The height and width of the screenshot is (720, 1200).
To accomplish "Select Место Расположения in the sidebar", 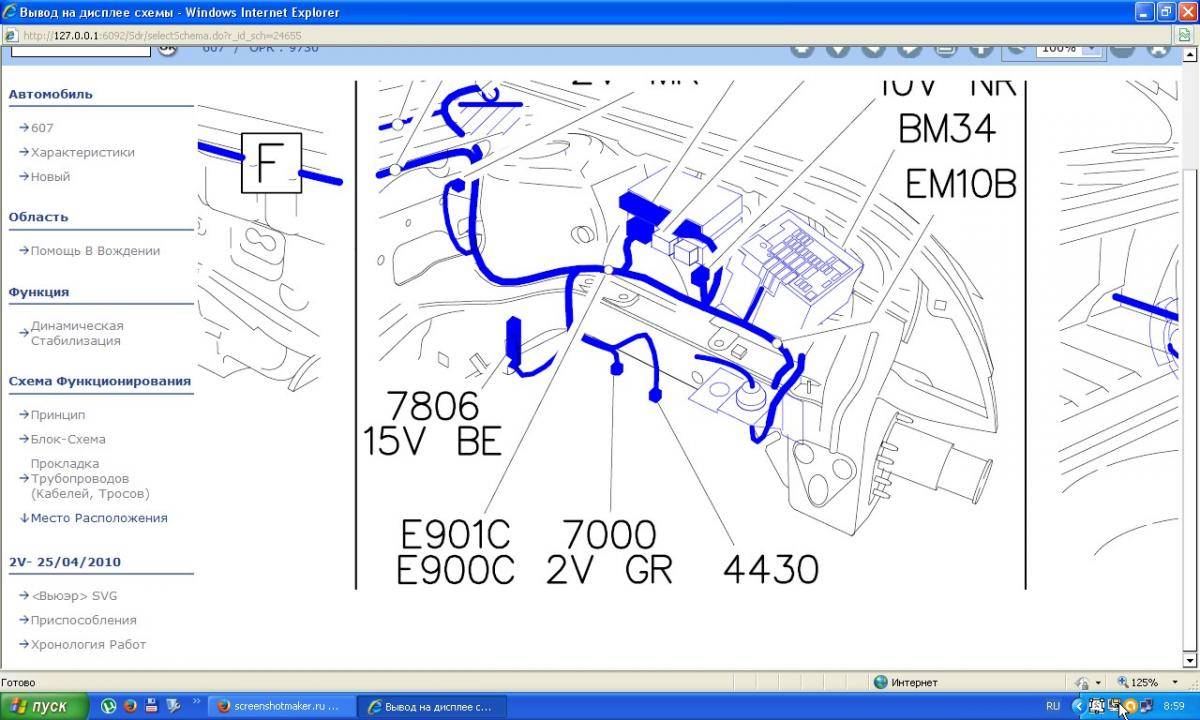I will 98,518.
